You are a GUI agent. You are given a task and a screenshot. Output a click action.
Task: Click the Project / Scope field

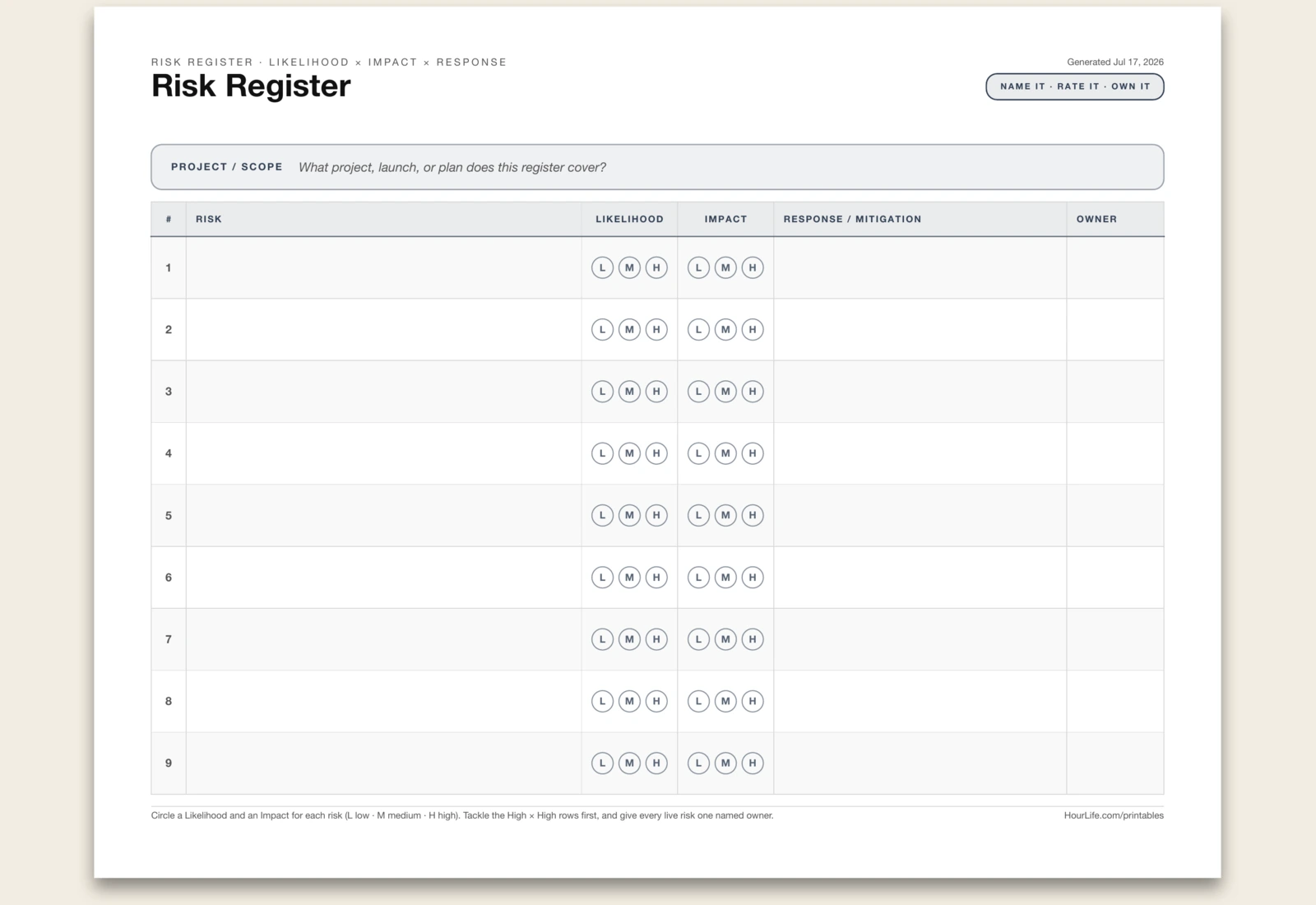pyautogui.click(x=657, y=167)
